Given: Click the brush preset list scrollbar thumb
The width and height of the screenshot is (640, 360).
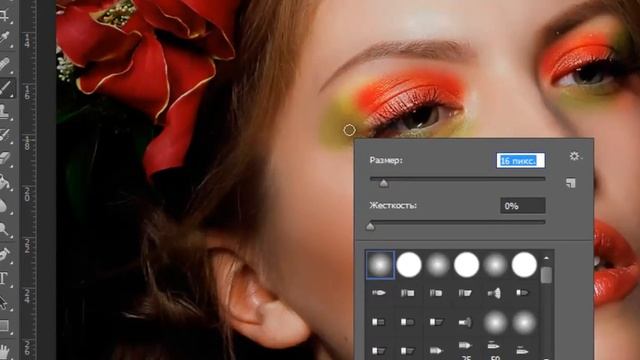Looking at the screenshot, I should pyautogui.click(x=546, y=275).
